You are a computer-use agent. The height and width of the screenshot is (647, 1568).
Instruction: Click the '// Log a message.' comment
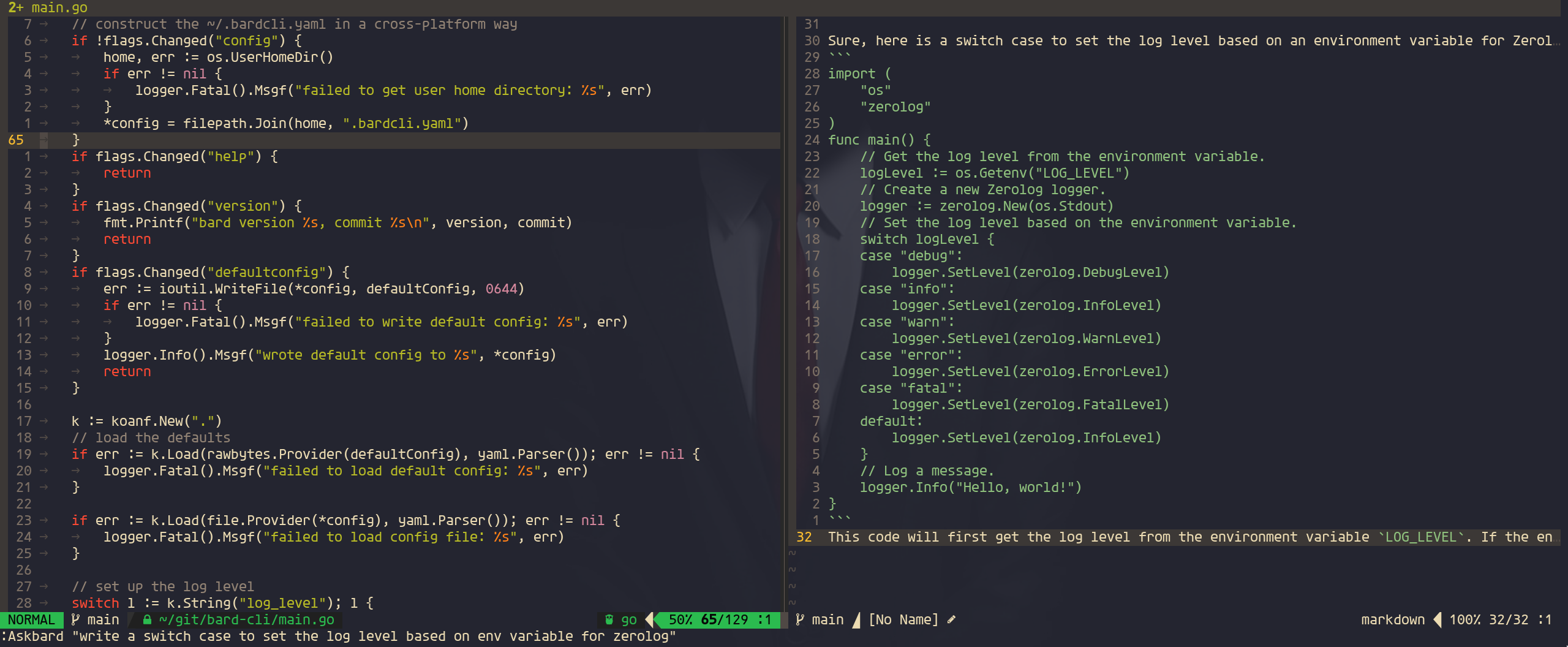coord(927,471)
